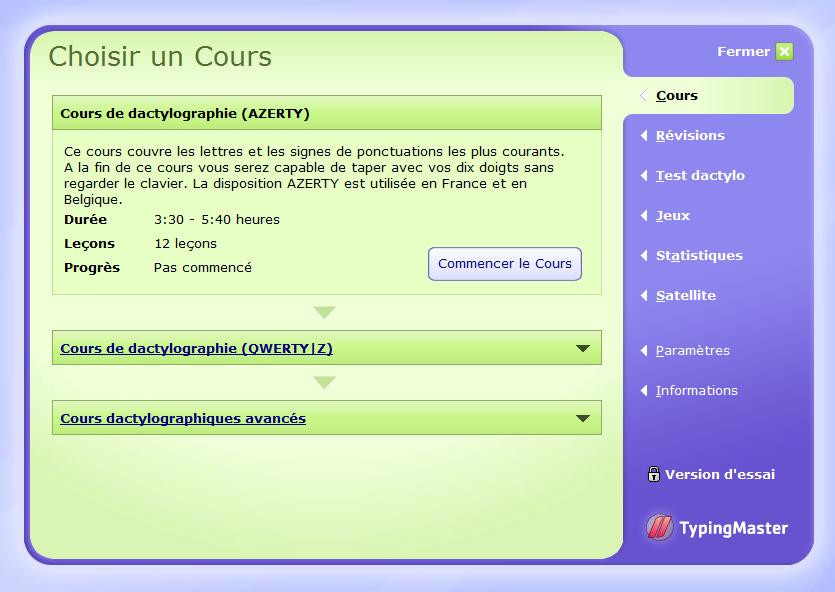The height and width of the screenshot is (592, 835).
Task: Click the chevron icon beside Cours
Action: click(x=644, y=95)
